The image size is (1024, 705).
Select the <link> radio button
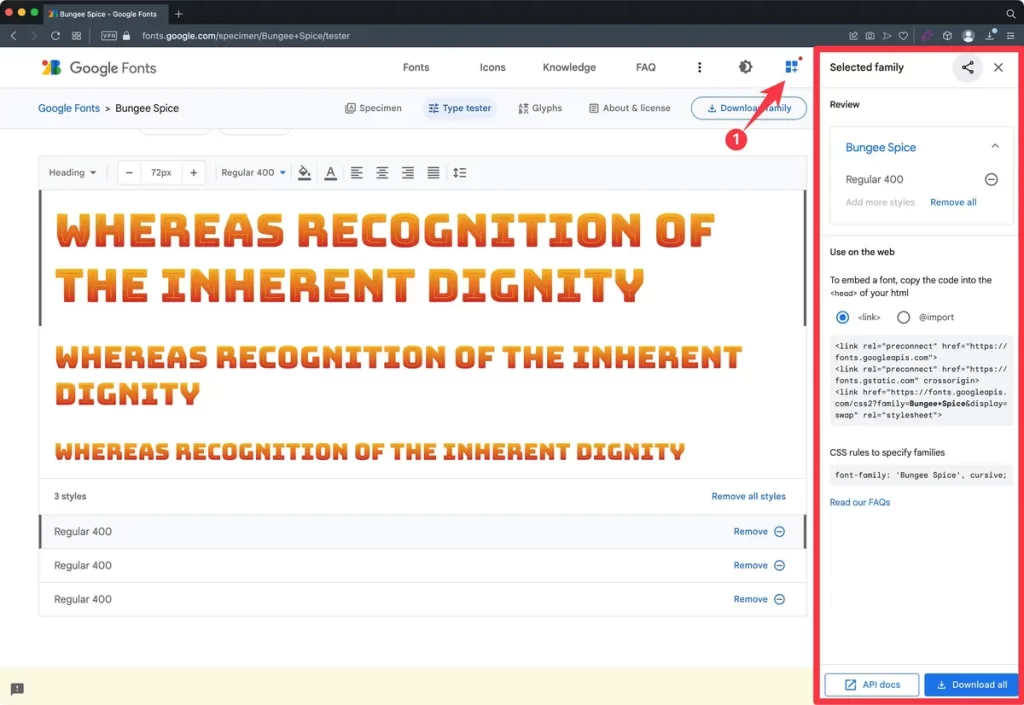click(x=842, y=317)
